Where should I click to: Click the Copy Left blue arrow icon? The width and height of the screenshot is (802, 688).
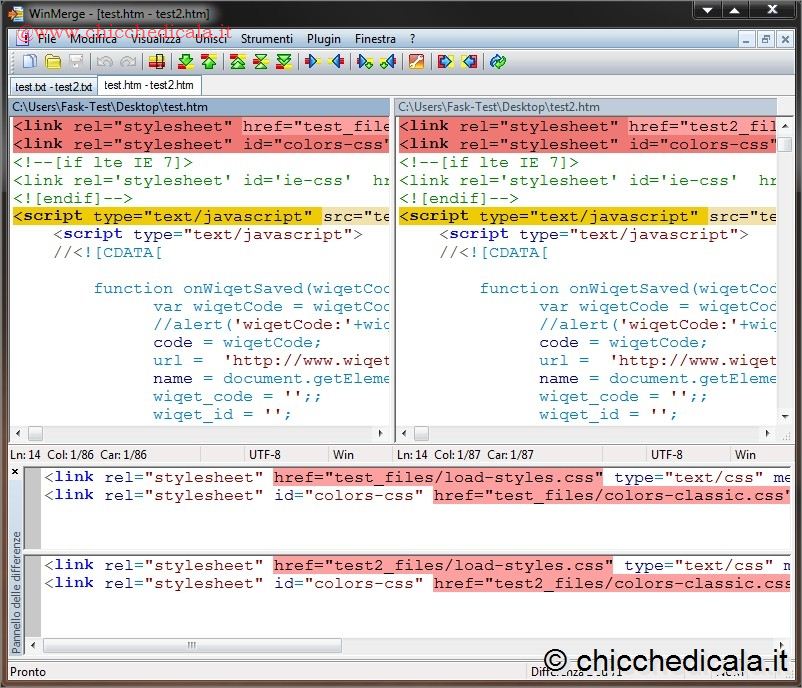point(336,62)
